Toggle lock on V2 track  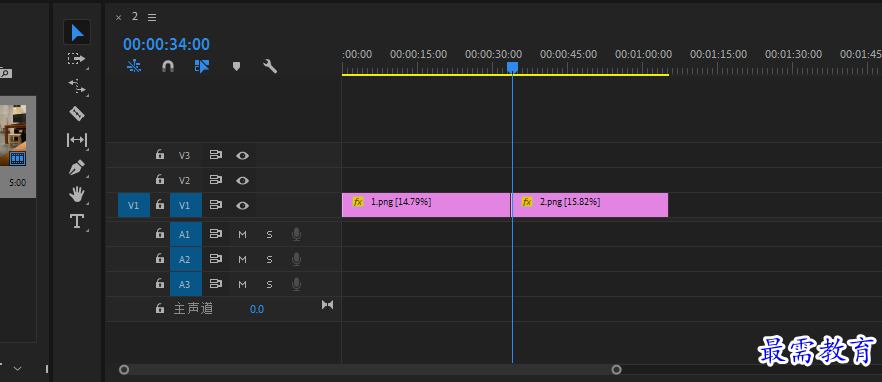tap(160, 180)
